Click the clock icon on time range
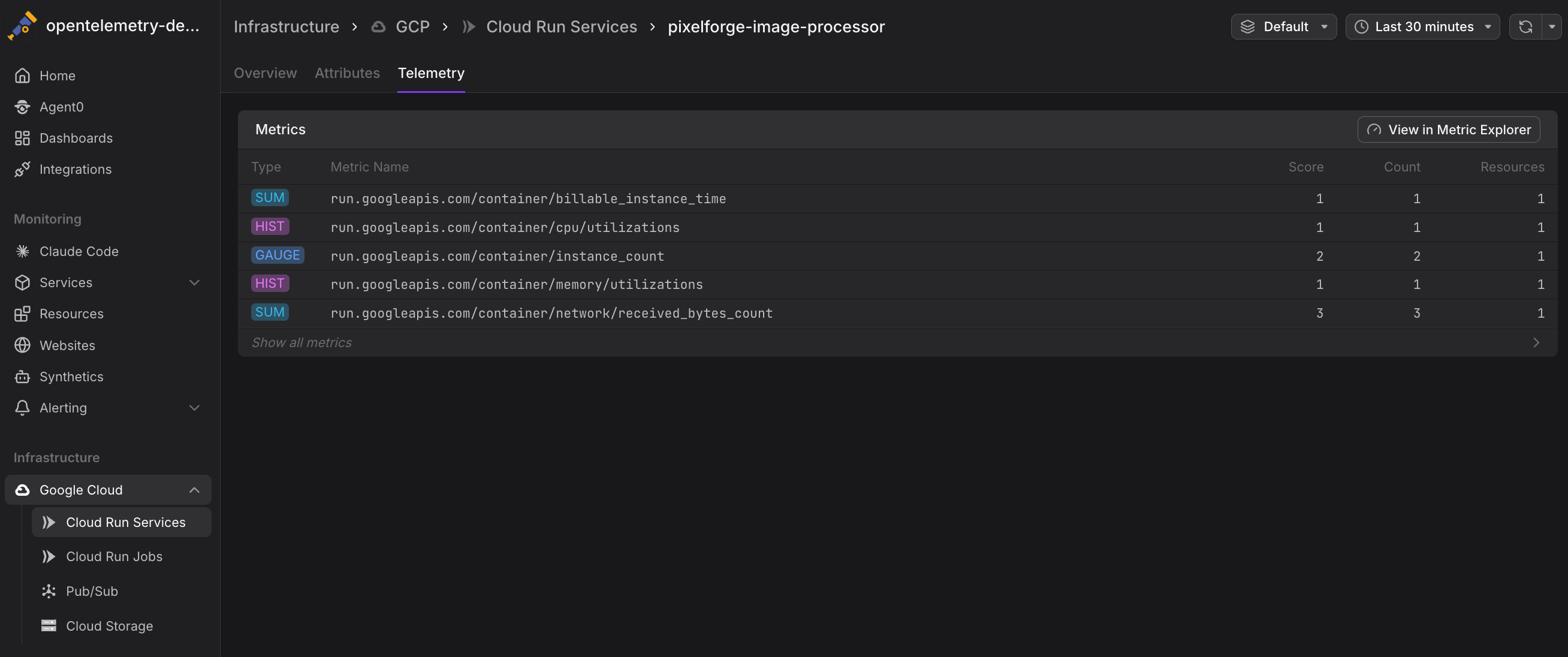Screen dimensions: 1568x657 1361,27
